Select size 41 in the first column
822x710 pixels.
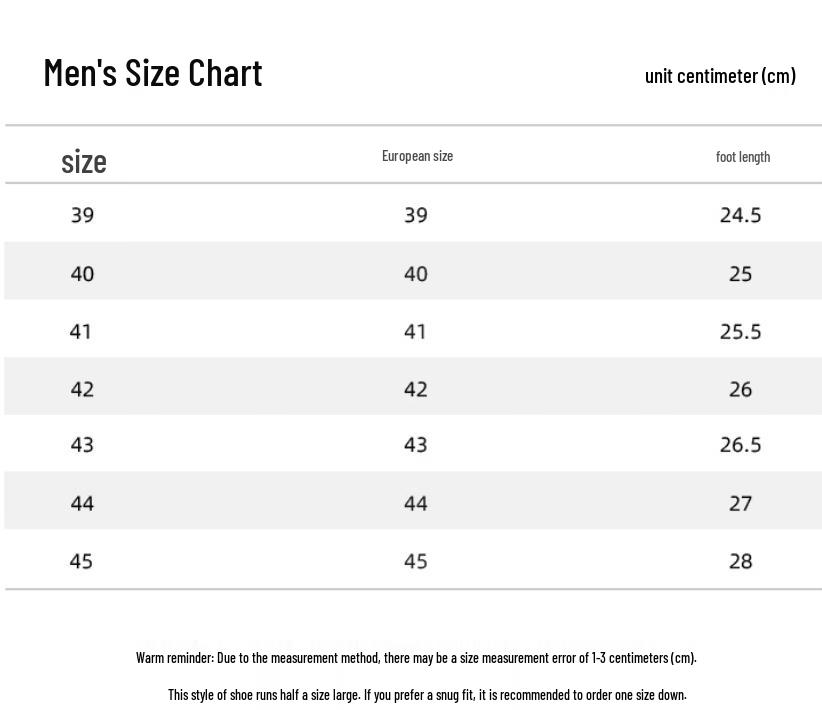81,331
